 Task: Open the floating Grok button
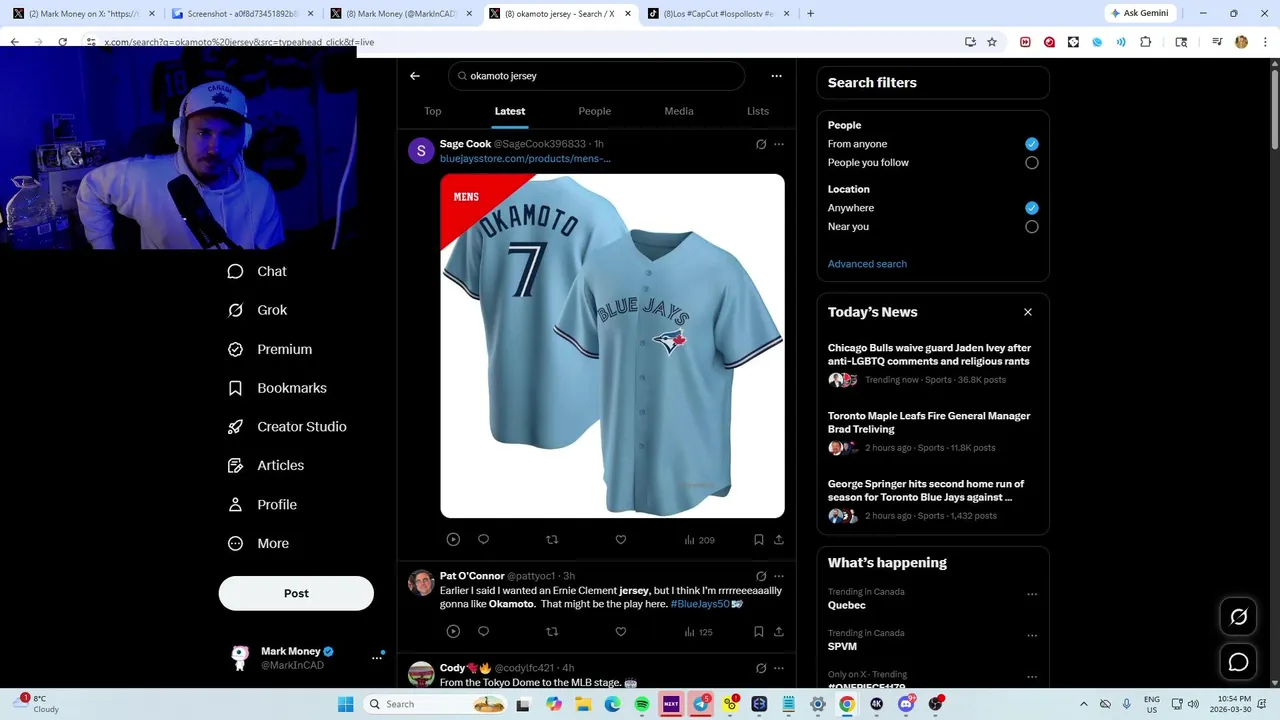click(1238, 617)
